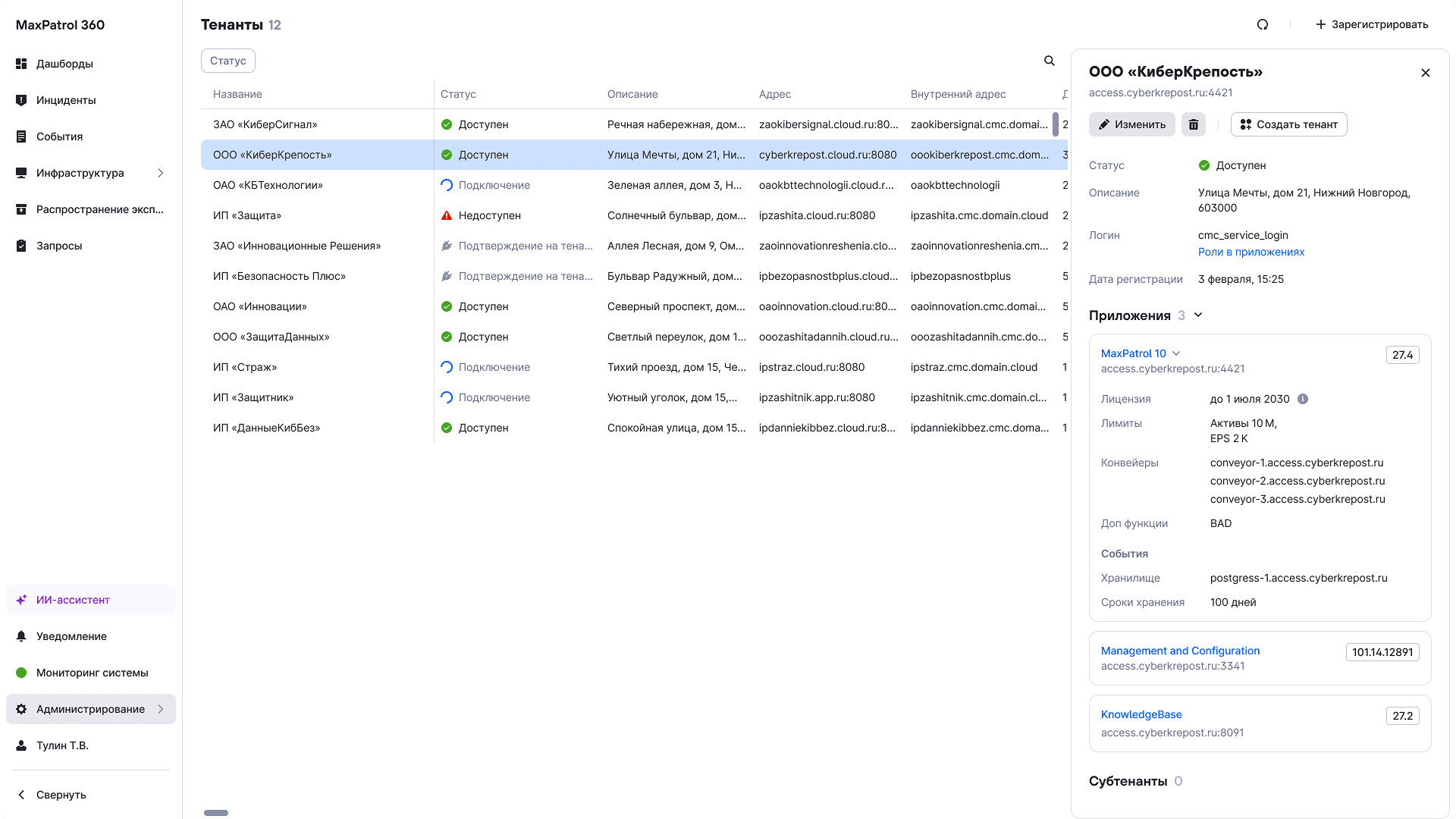Open the Администрирование menu item
This screenshot has height=819, width=1456.
(90, 709)
